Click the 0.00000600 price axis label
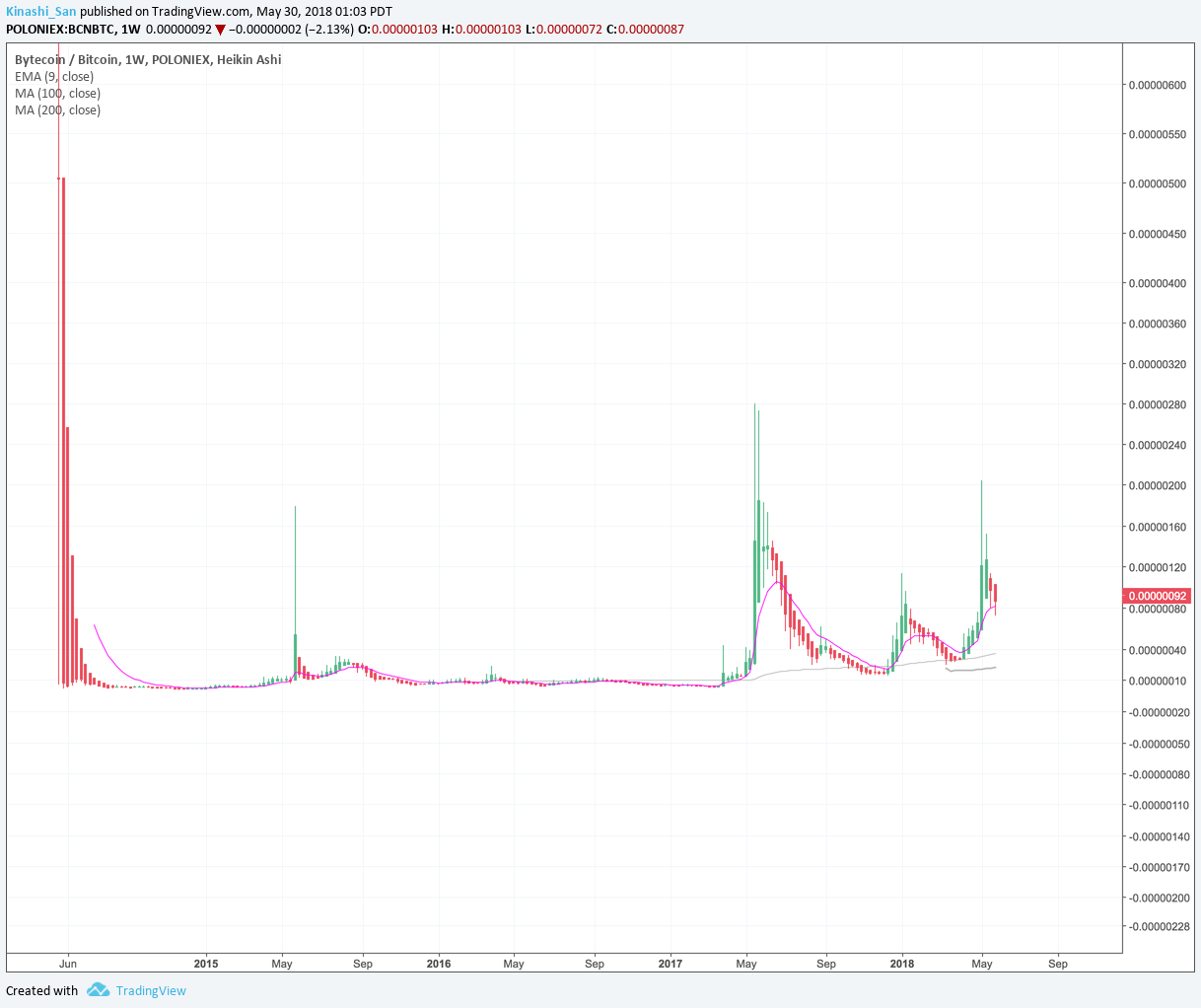Image resolution: width=1201 pixels, height=1008 pixels. pyautogui.click(x=1158, y=85)
